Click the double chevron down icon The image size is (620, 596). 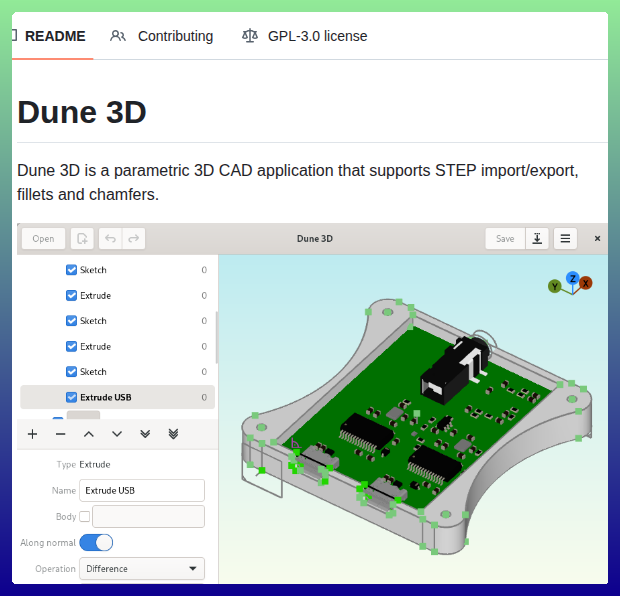[x=145, y=434]
